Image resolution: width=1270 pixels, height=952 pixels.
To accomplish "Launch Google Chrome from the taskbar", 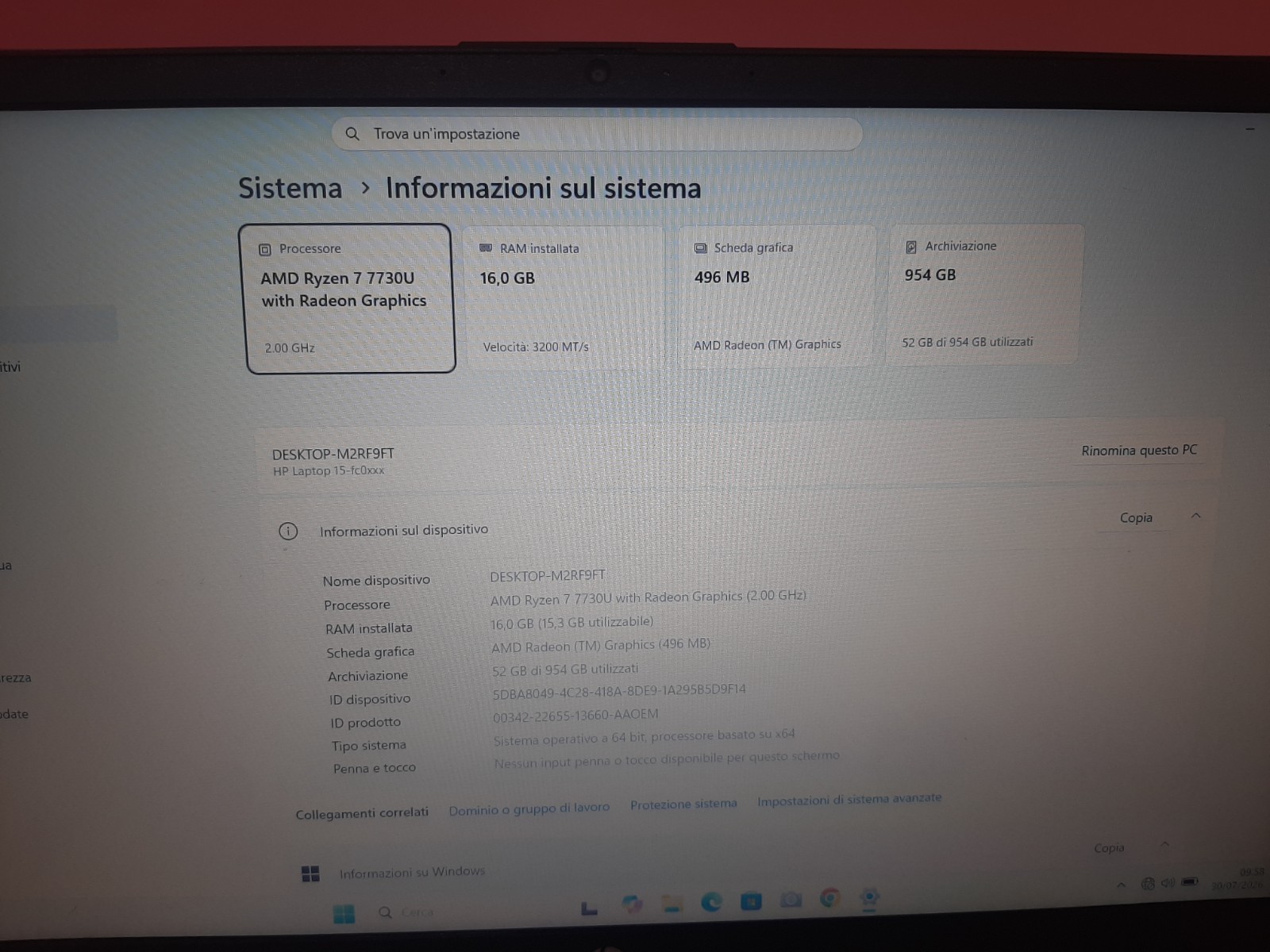I will [x=829, y=898].
